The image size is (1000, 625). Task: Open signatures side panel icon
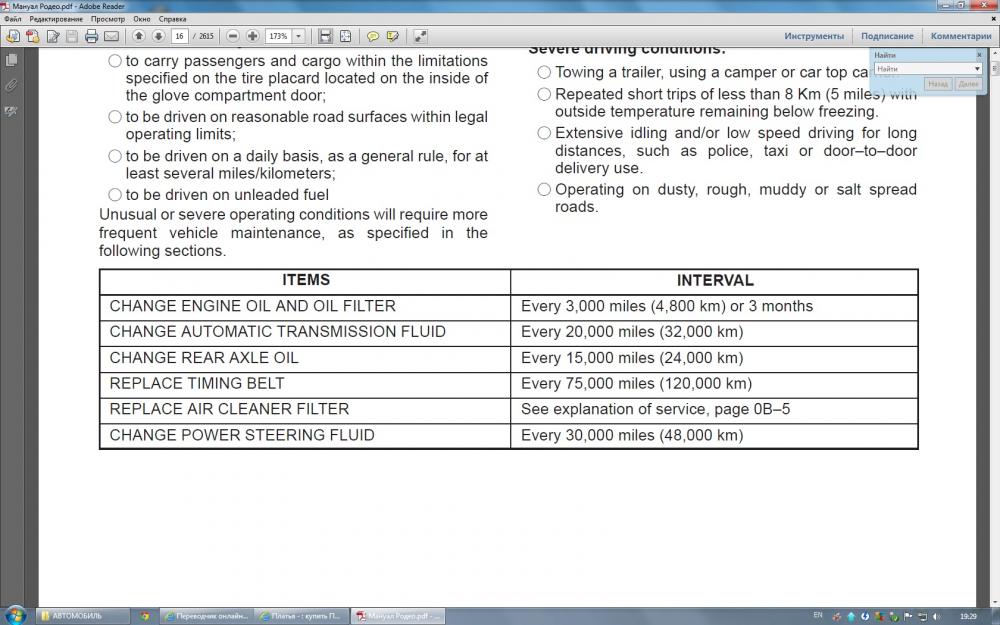point(11,111)
